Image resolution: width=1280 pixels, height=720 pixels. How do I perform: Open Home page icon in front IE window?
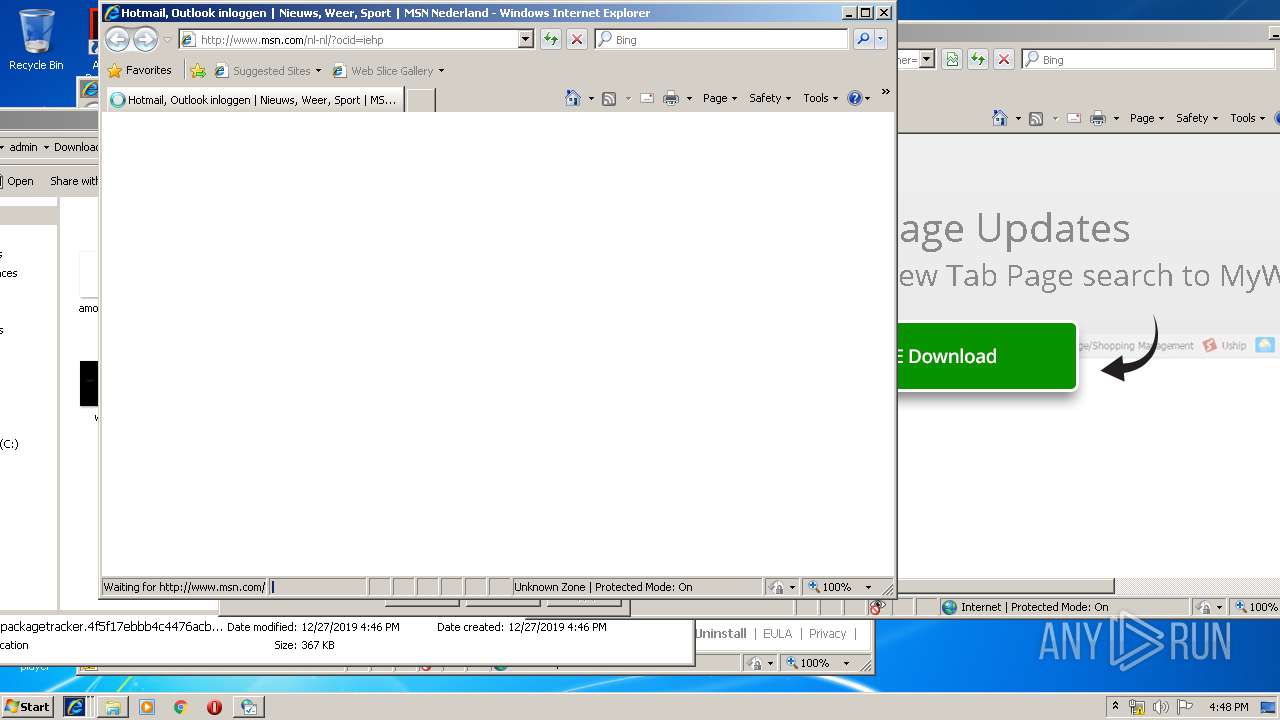pyautogui.click(x=573, y=98)
